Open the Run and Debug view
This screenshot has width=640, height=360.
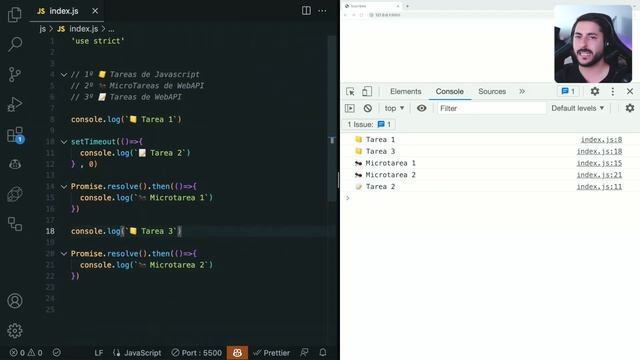(15, 104)
